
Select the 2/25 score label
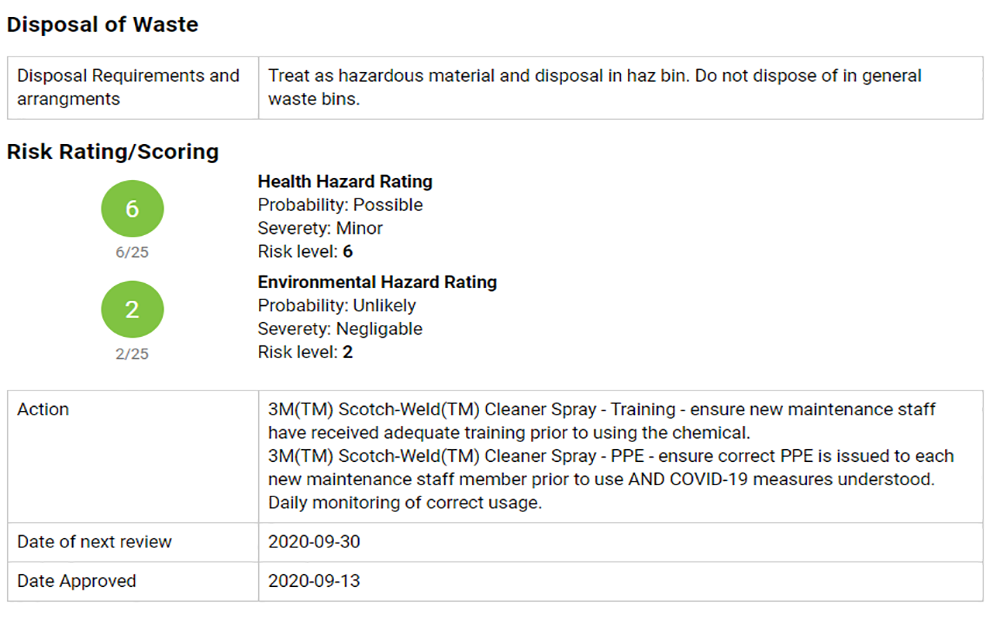pyautogui.click(x=132, y=354)
